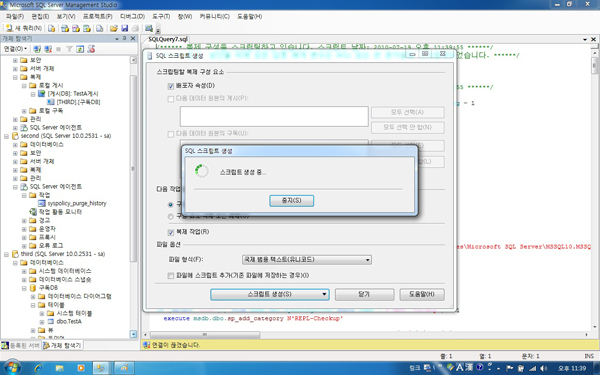
Task: Click the SQL Server Compact Query toolbar icon
Action: pos(99,28)
